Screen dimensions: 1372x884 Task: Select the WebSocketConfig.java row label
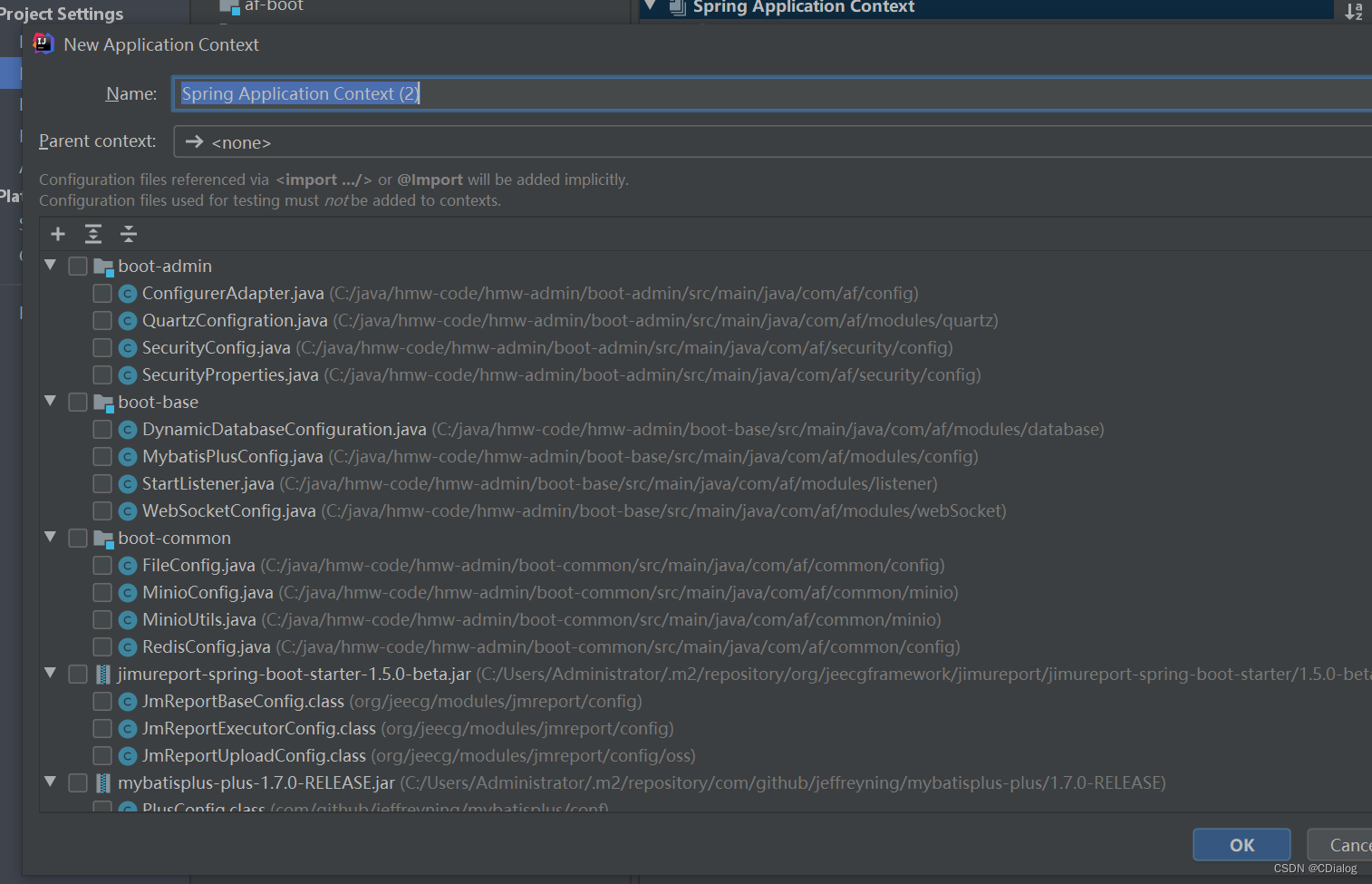coord(229,511)
